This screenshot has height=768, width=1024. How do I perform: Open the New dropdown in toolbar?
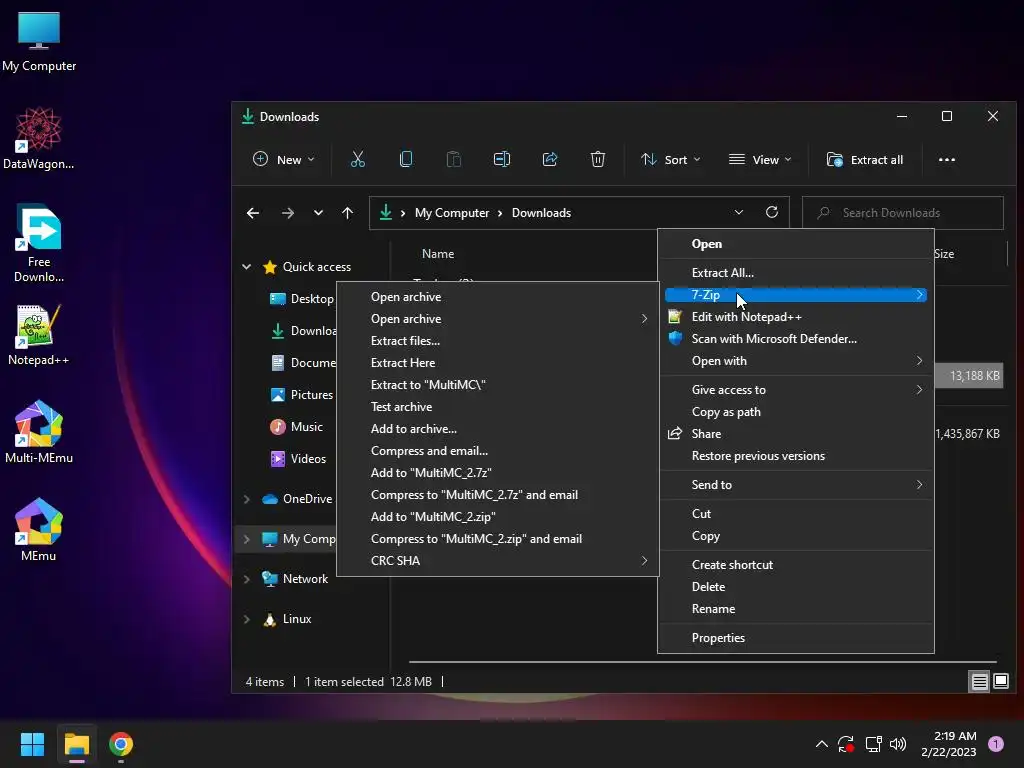pyautogui.click(x=283, y=159)
